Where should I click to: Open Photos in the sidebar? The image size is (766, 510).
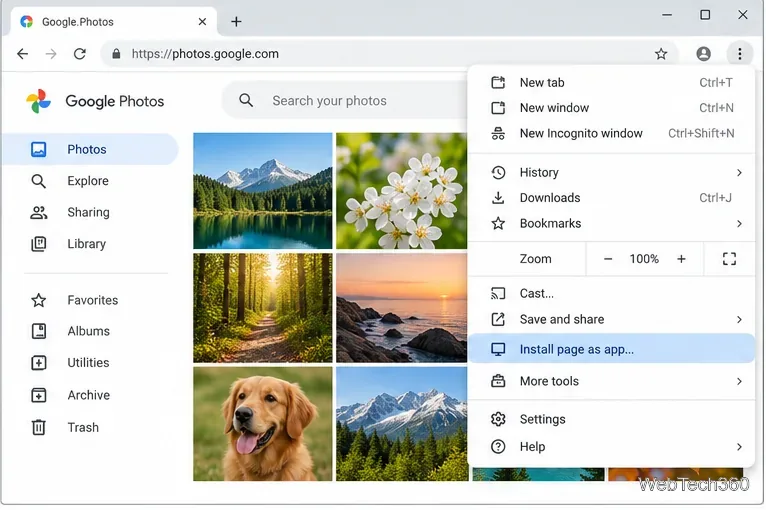90,149
